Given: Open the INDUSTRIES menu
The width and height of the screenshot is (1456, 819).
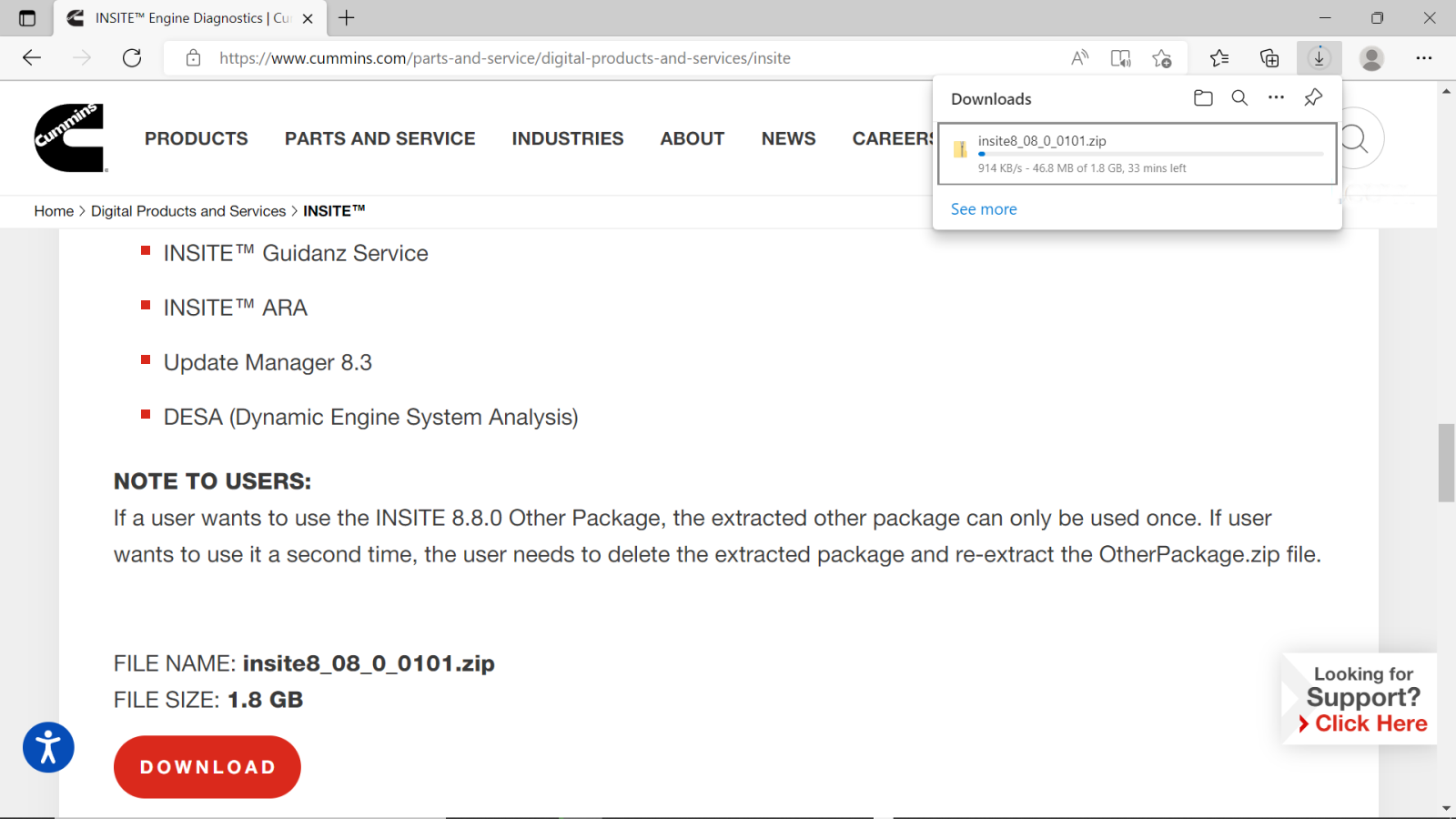Looking at the screenshot, I should (568, 138).
